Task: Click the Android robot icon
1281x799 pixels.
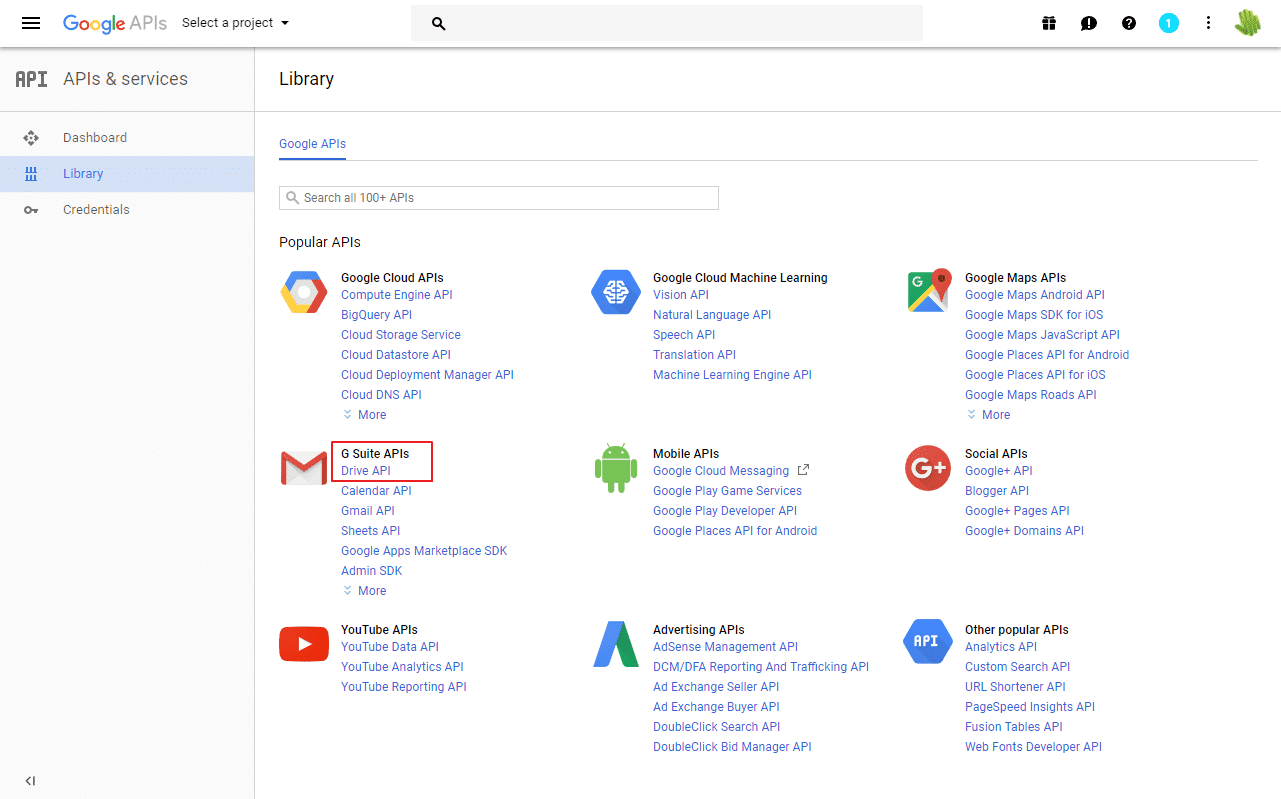Action: tap(616, 468)
